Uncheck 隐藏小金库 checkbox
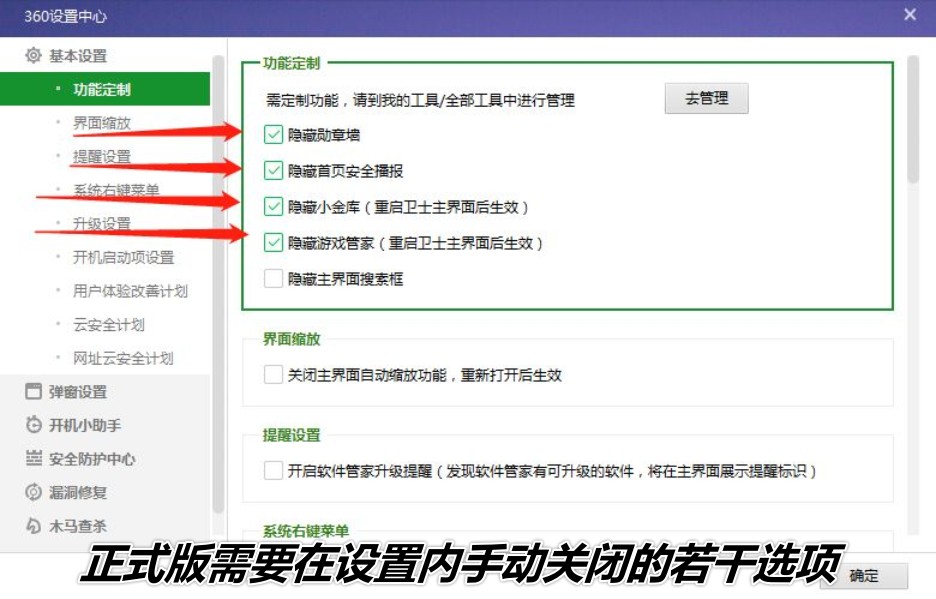Viewport: 936px width, 599px height. [273, 207]
